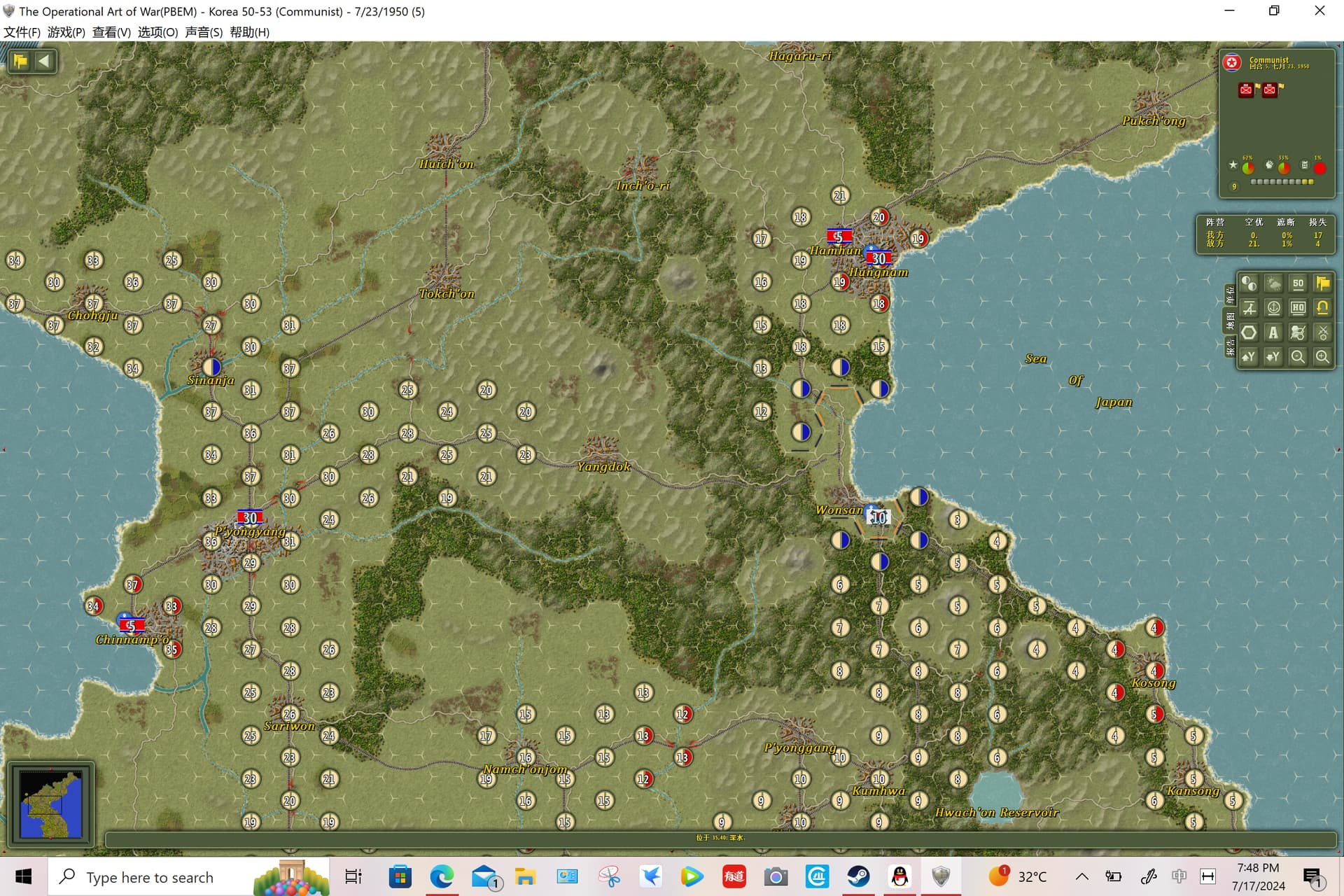Open the 选项(O) menu
The width and height of the screenshot is (1344, 896).
(x=157, y=32)
